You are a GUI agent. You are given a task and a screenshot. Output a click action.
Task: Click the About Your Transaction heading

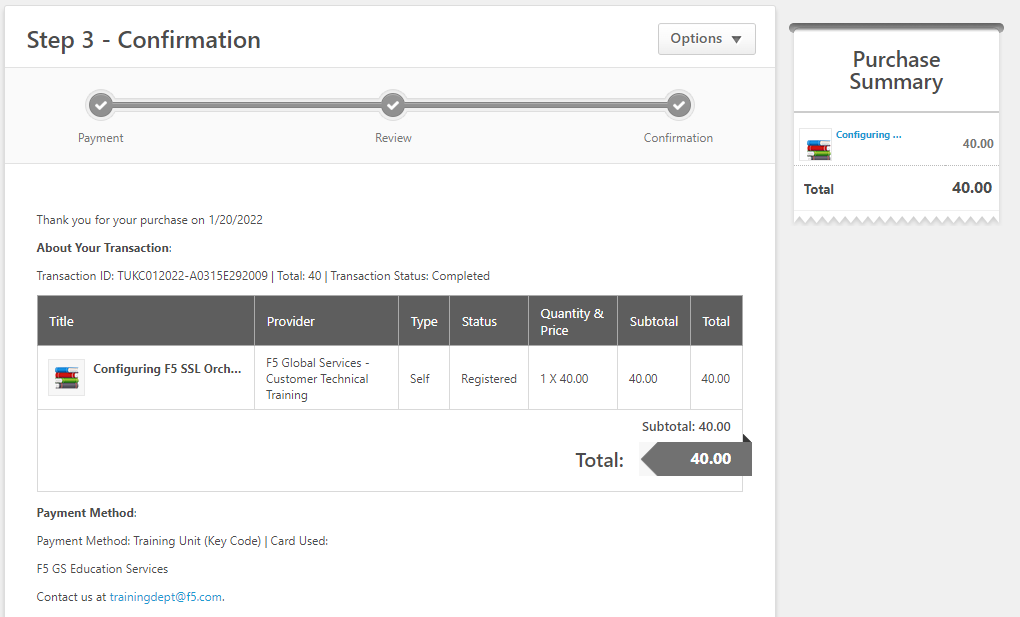click(104, 248)
